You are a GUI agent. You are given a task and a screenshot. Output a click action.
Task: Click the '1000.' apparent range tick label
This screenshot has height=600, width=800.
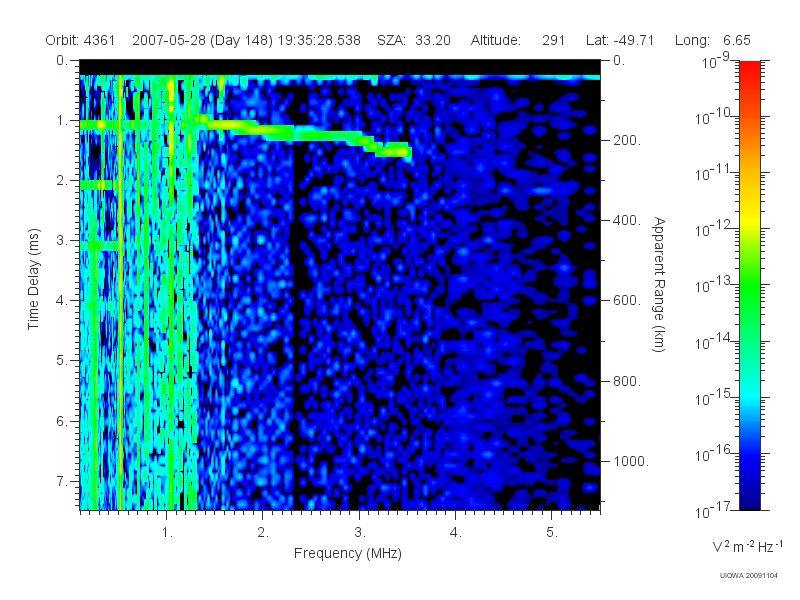pos(631,461)
